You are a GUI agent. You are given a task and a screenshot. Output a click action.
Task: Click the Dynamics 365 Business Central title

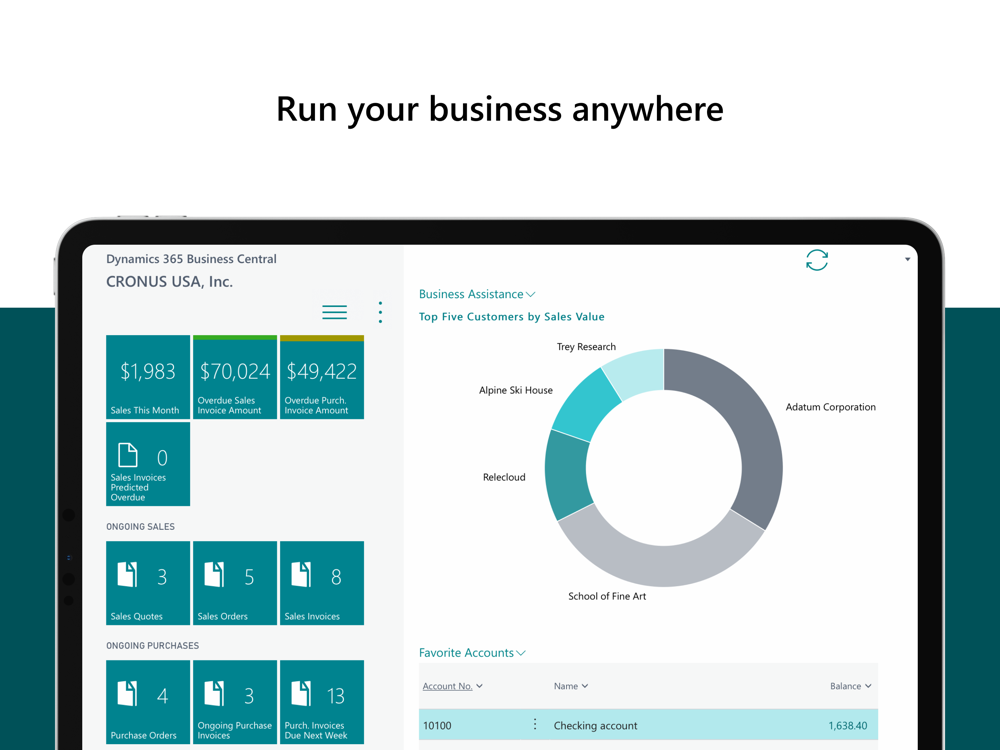pos(191,259)
